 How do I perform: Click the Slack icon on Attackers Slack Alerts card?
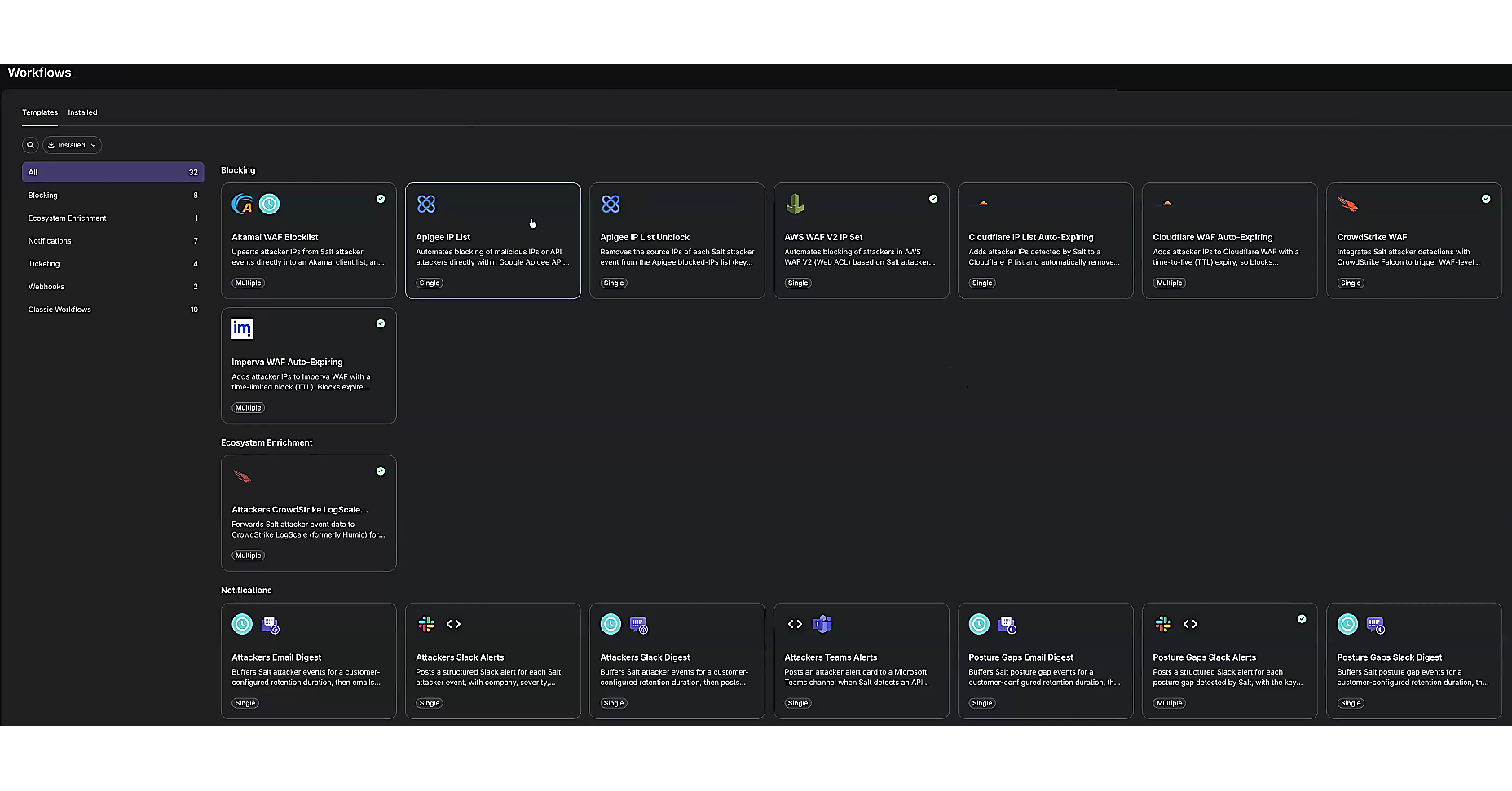point(426,624)
